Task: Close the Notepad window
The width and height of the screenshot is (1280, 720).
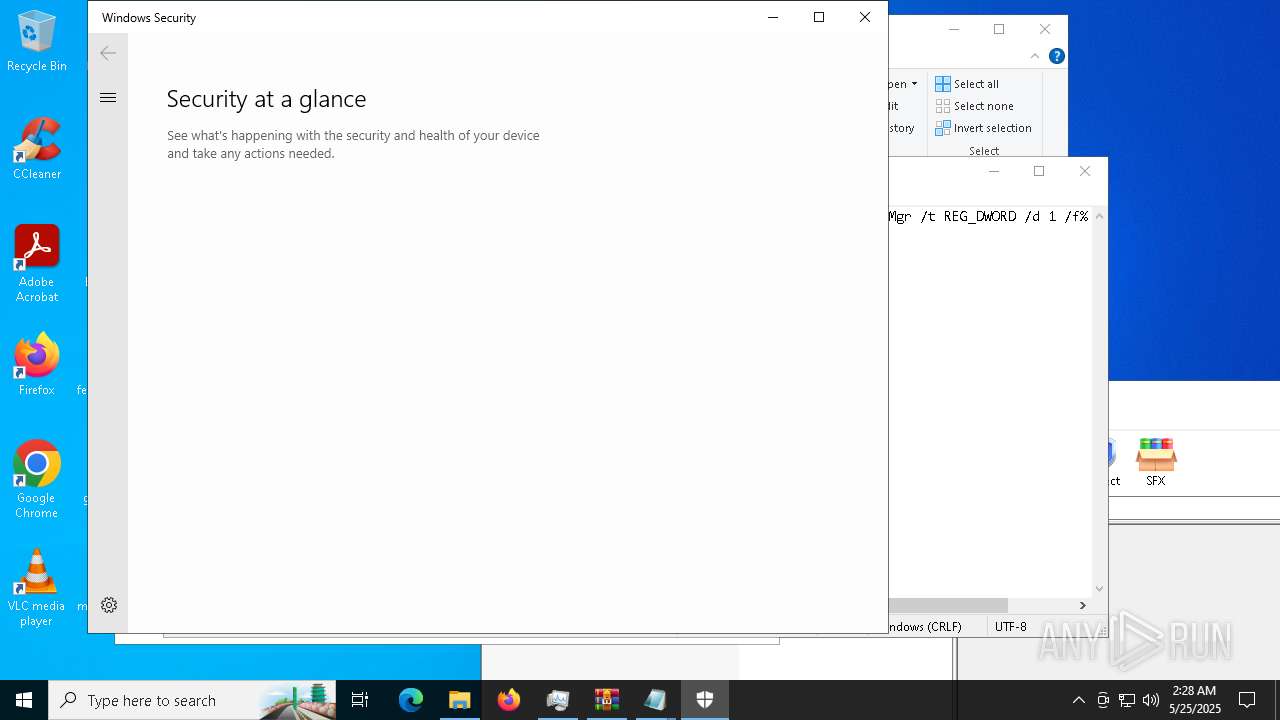Action: [1085, 171]
